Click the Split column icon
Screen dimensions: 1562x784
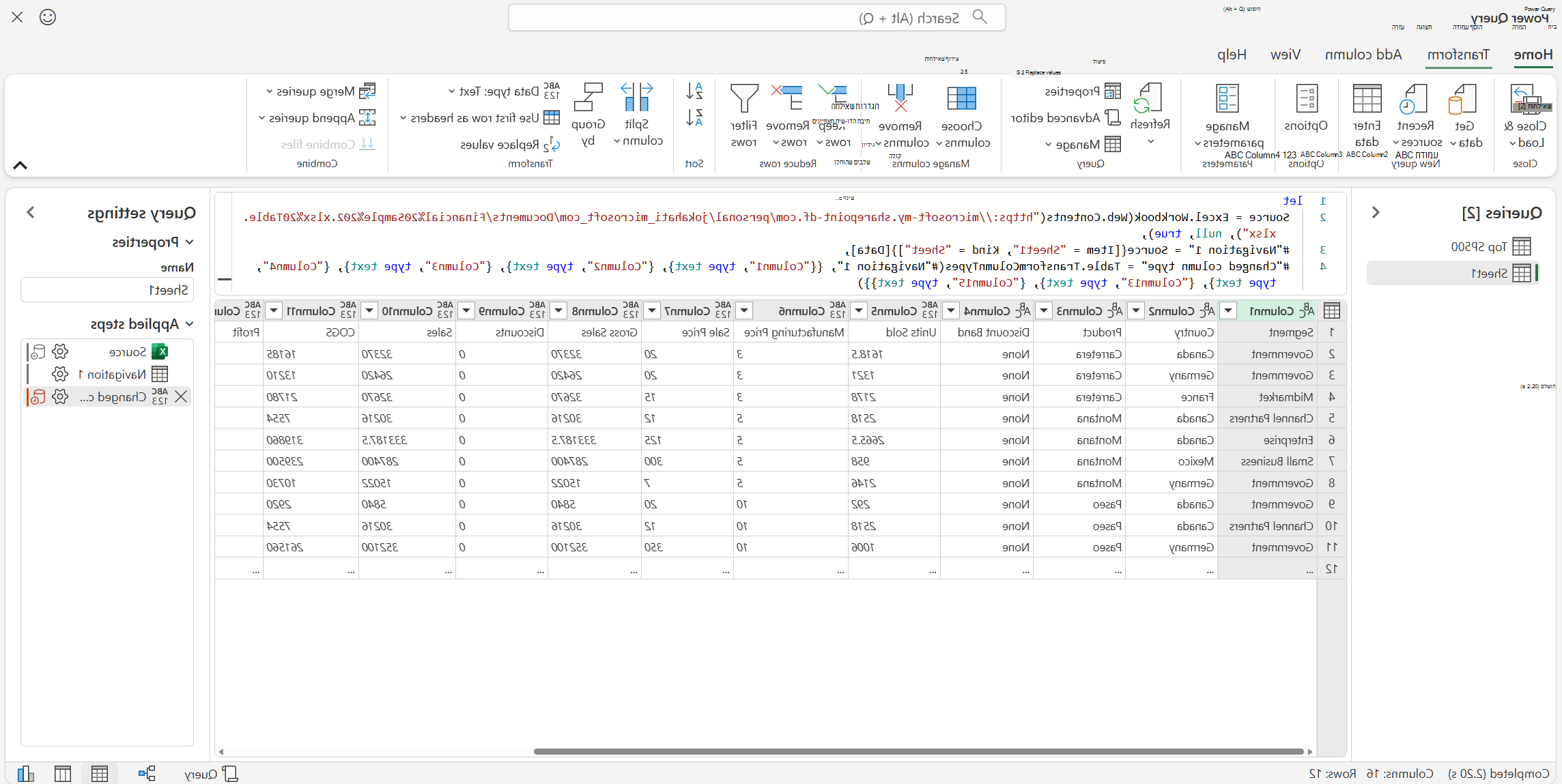click(x=636, y=98)
